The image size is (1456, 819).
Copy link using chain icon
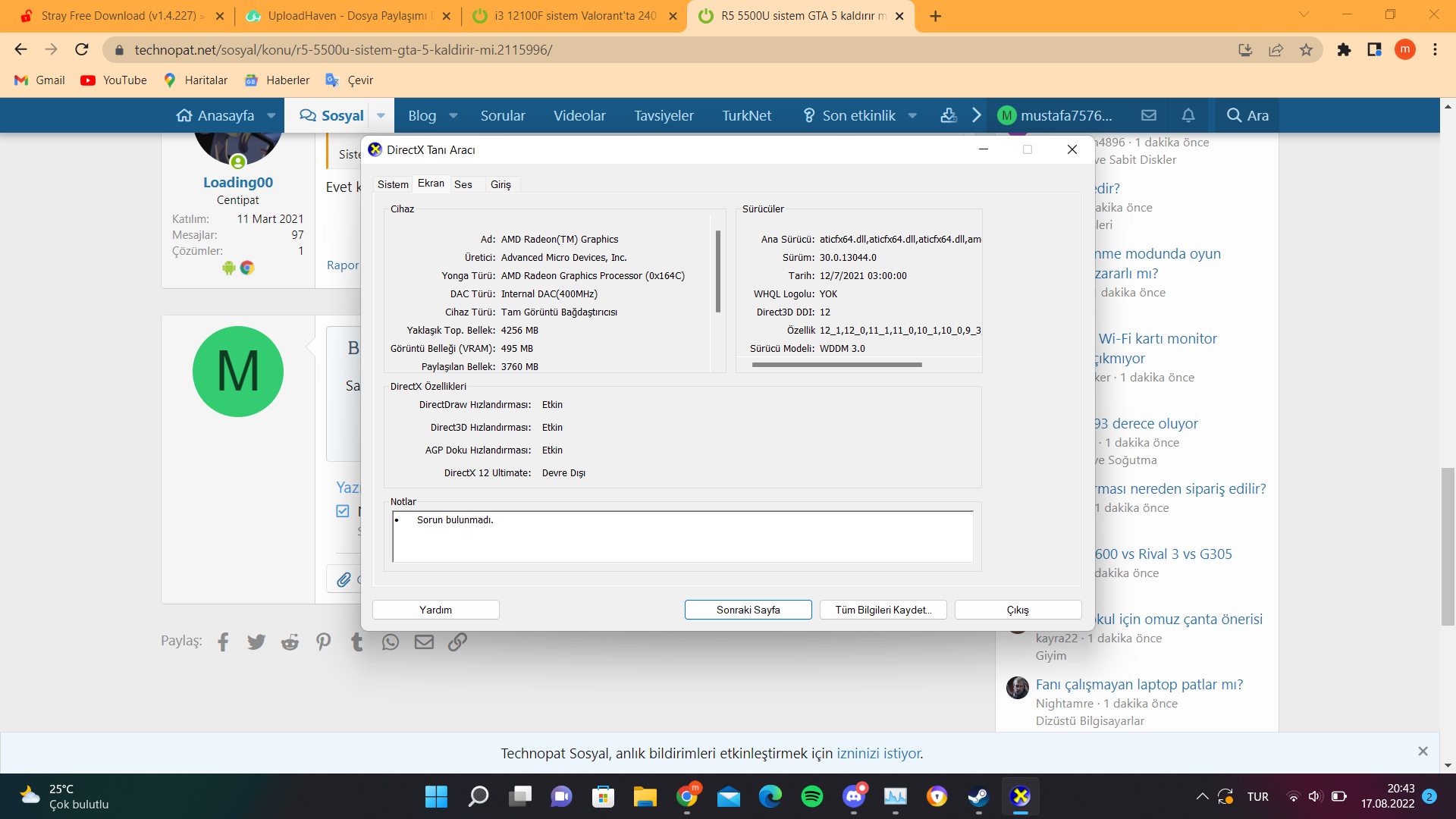pos(457,642)
